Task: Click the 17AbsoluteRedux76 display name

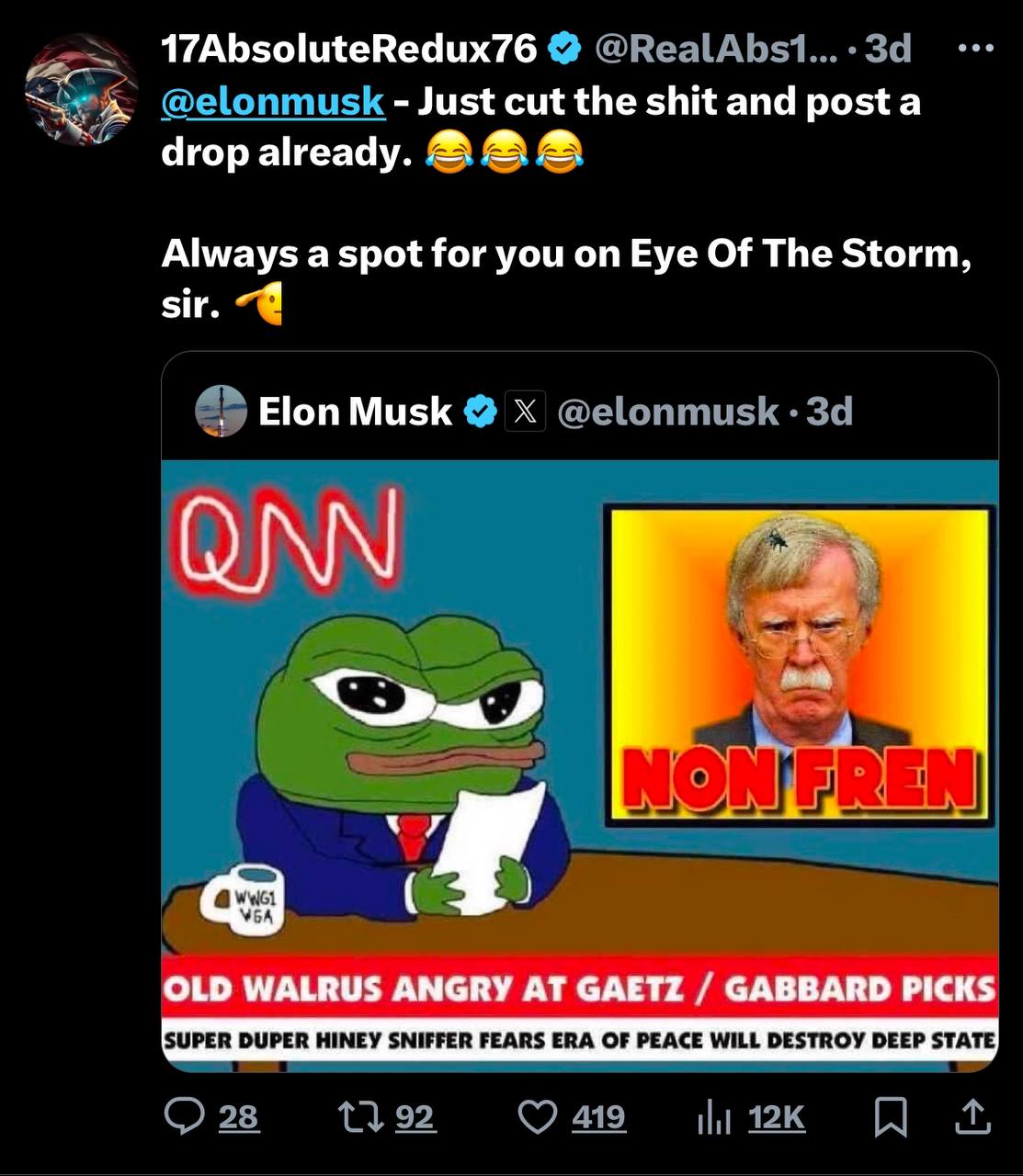Action: click(x=348, y=49)
